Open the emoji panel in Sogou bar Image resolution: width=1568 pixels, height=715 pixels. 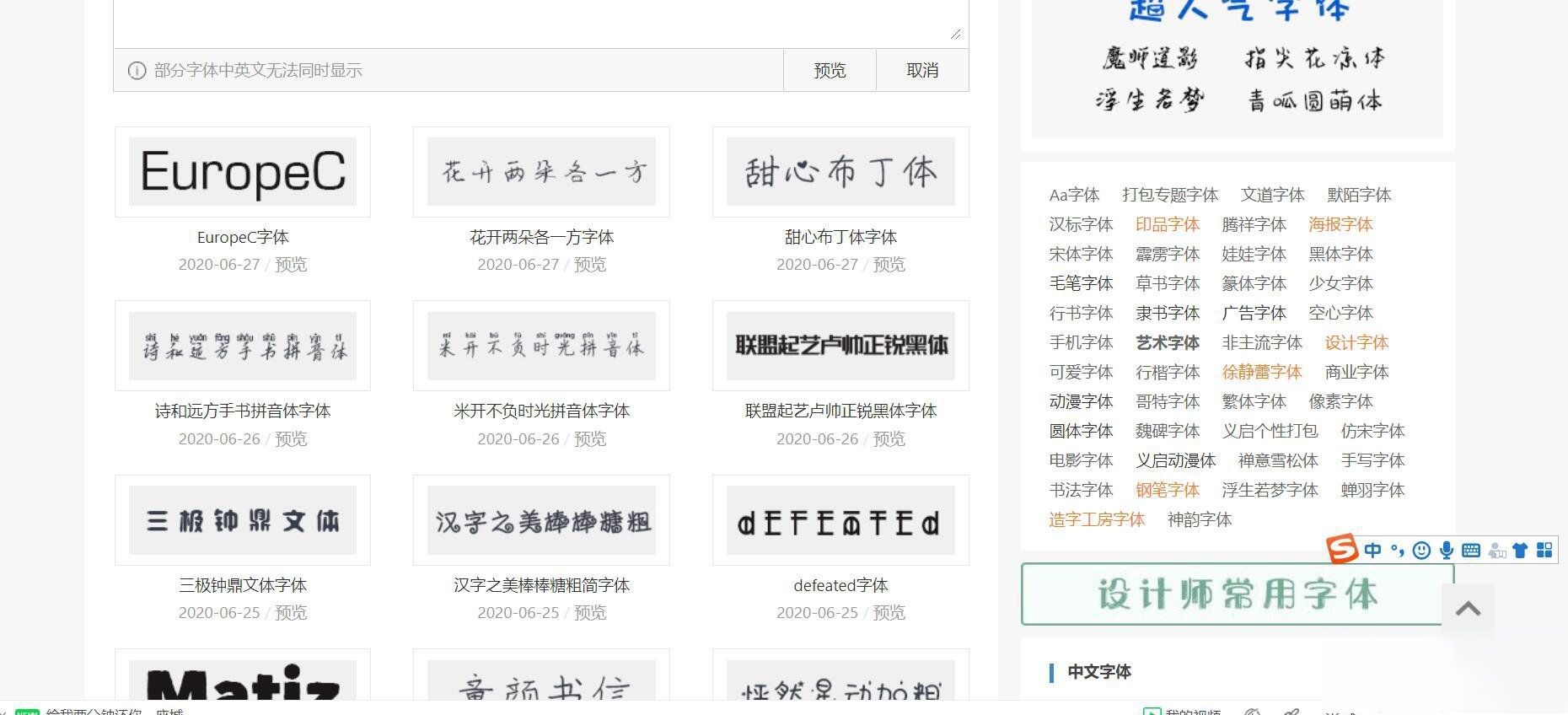[1421, 551]
